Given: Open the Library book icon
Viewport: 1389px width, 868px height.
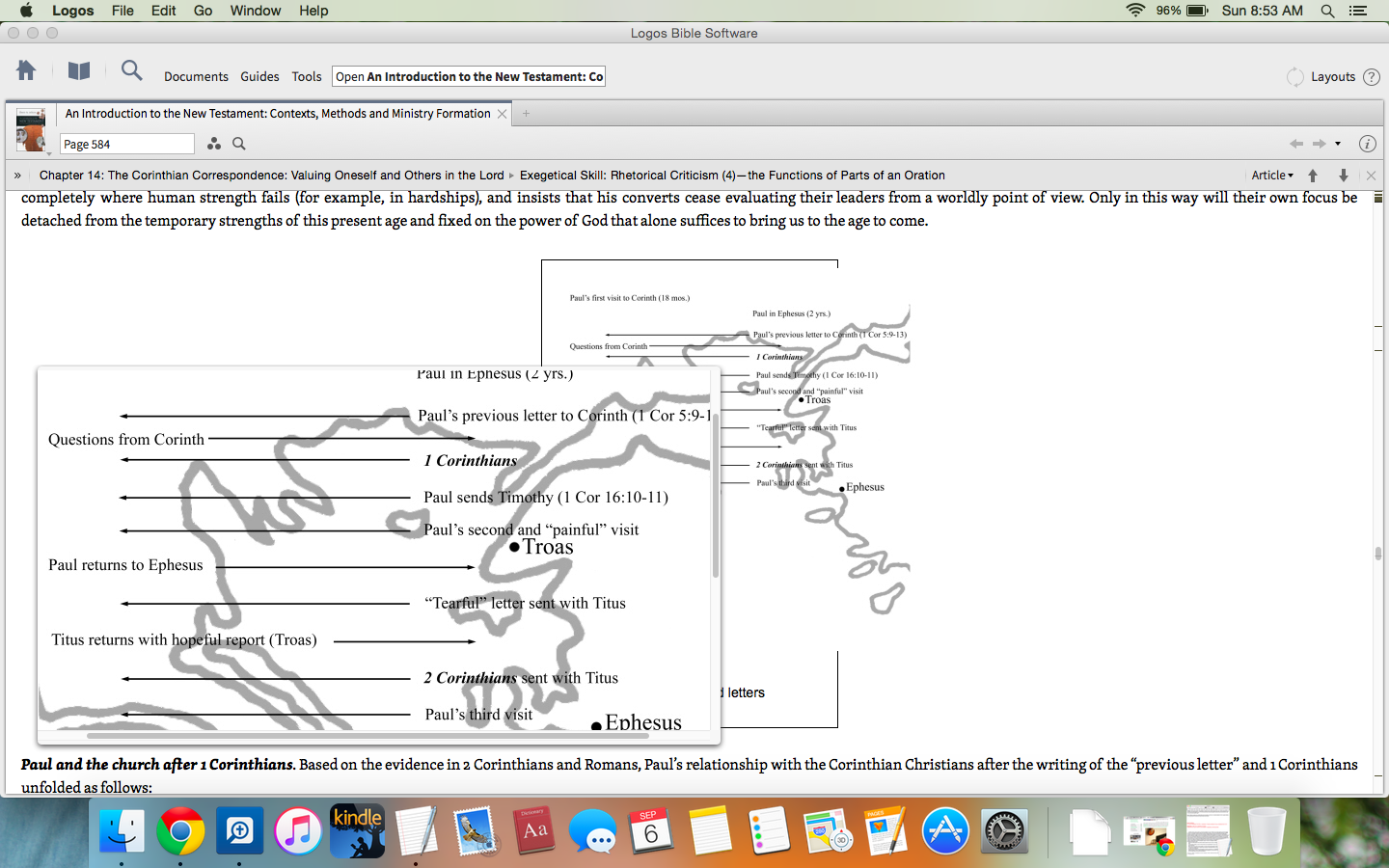Looking at the screenshot, I should [x=79, y=70].
